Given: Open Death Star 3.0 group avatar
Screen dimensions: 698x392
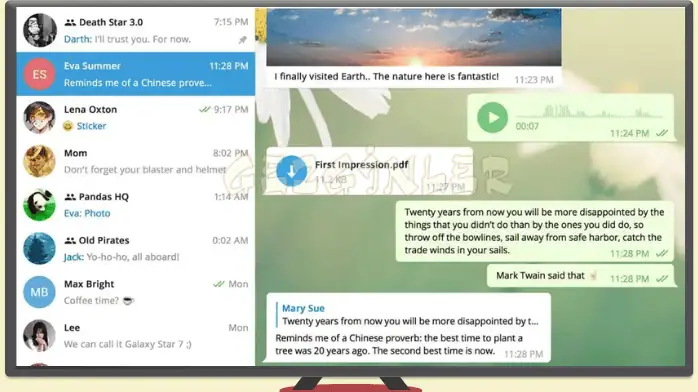Looking at the screenshot, I should coord(40,30).
